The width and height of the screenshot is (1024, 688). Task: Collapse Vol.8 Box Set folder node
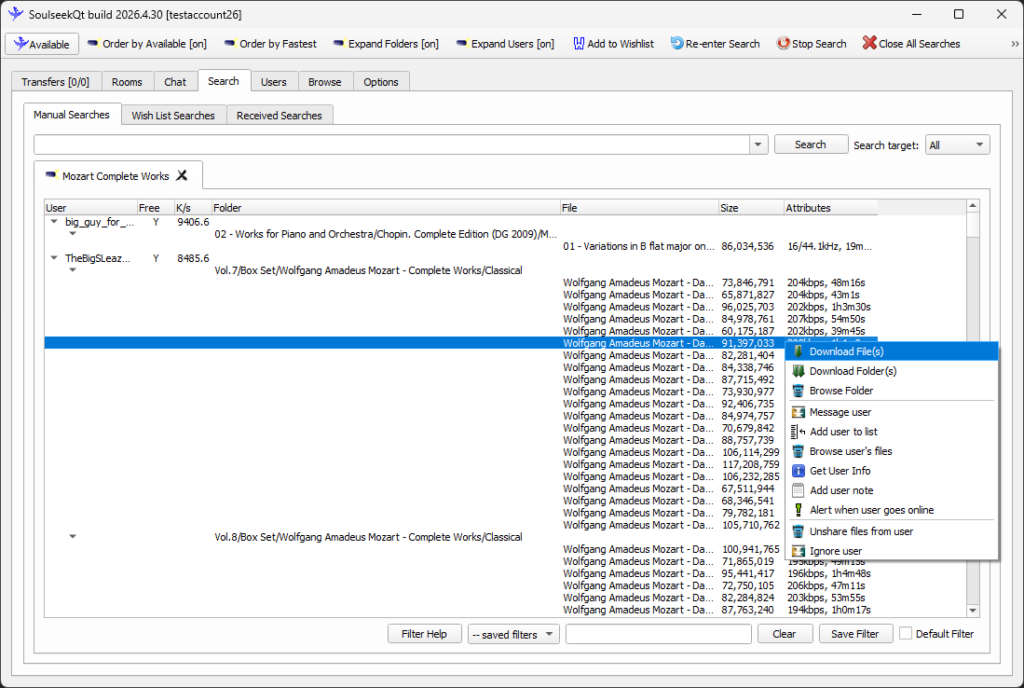[x=72, y=537]
